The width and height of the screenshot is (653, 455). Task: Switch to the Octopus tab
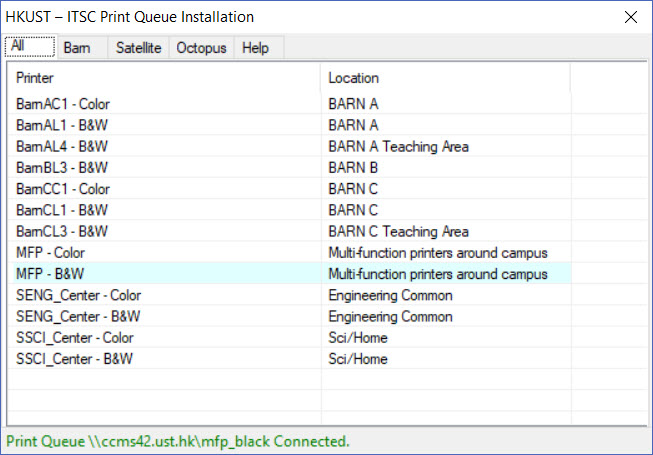click(201, 48)
